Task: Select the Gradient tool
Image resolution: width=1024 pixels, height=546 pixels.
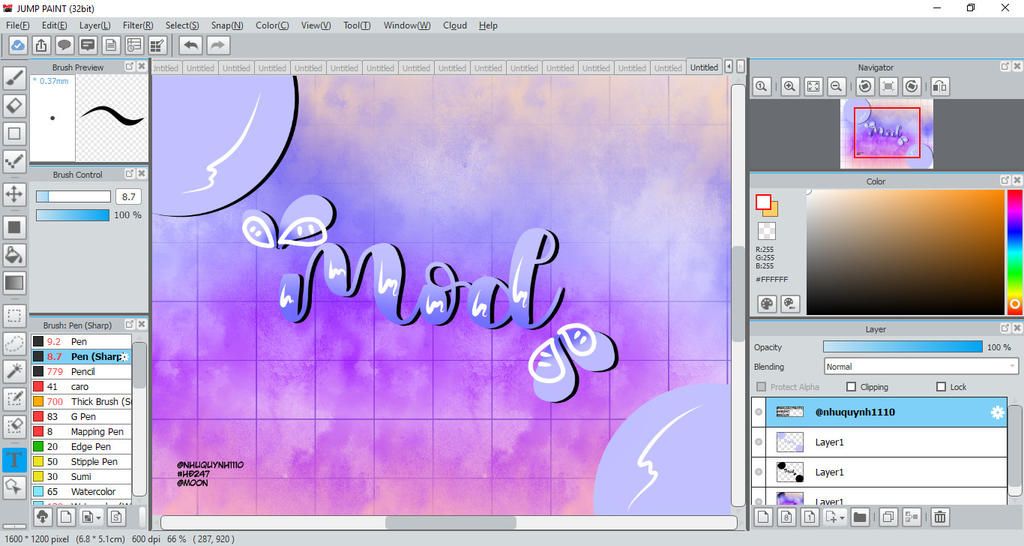Action: click(14, 283)
